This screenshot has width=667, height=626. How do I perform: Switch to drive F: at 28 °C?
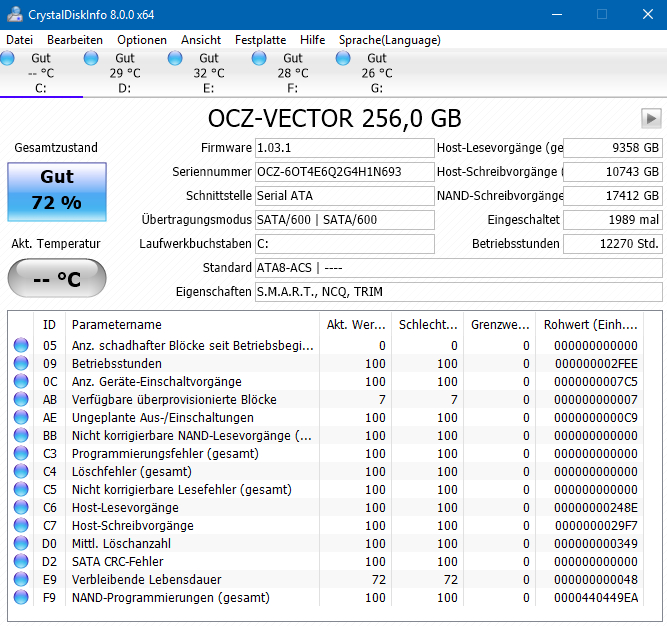[x=293, y=73]
